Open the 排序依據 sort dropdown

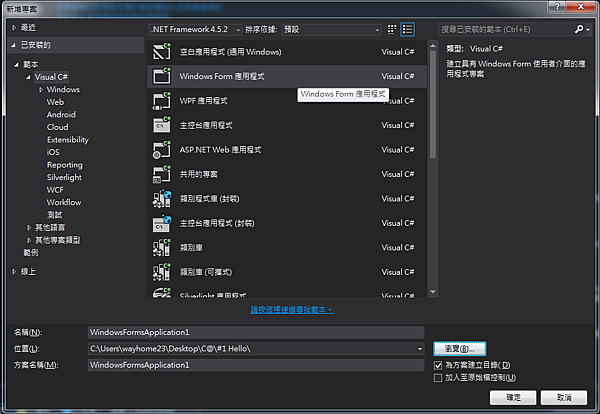click(331, 29)
